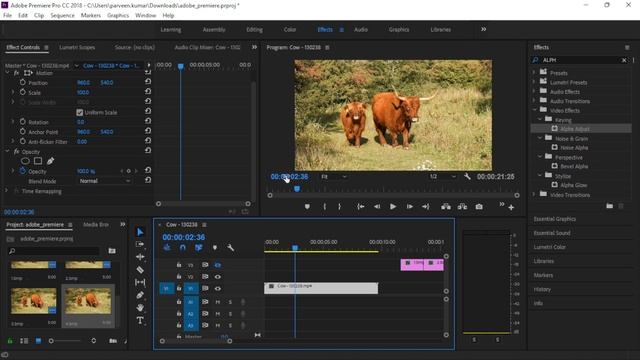Screen dimensions: 640x360
Task: Toggle the Opacity animation stopwatch
Action: 22,171
